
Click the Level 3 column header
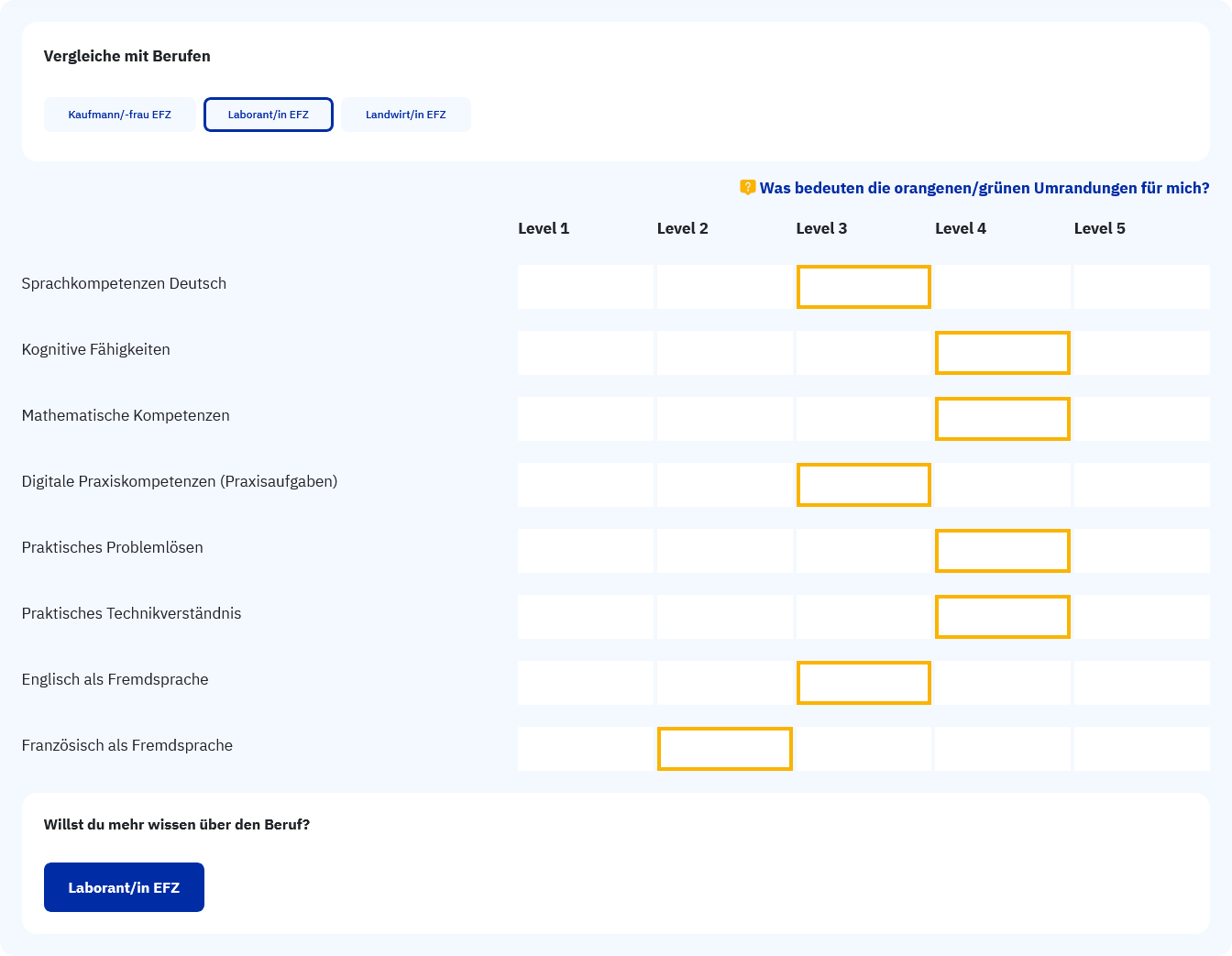tap(822, 228)
